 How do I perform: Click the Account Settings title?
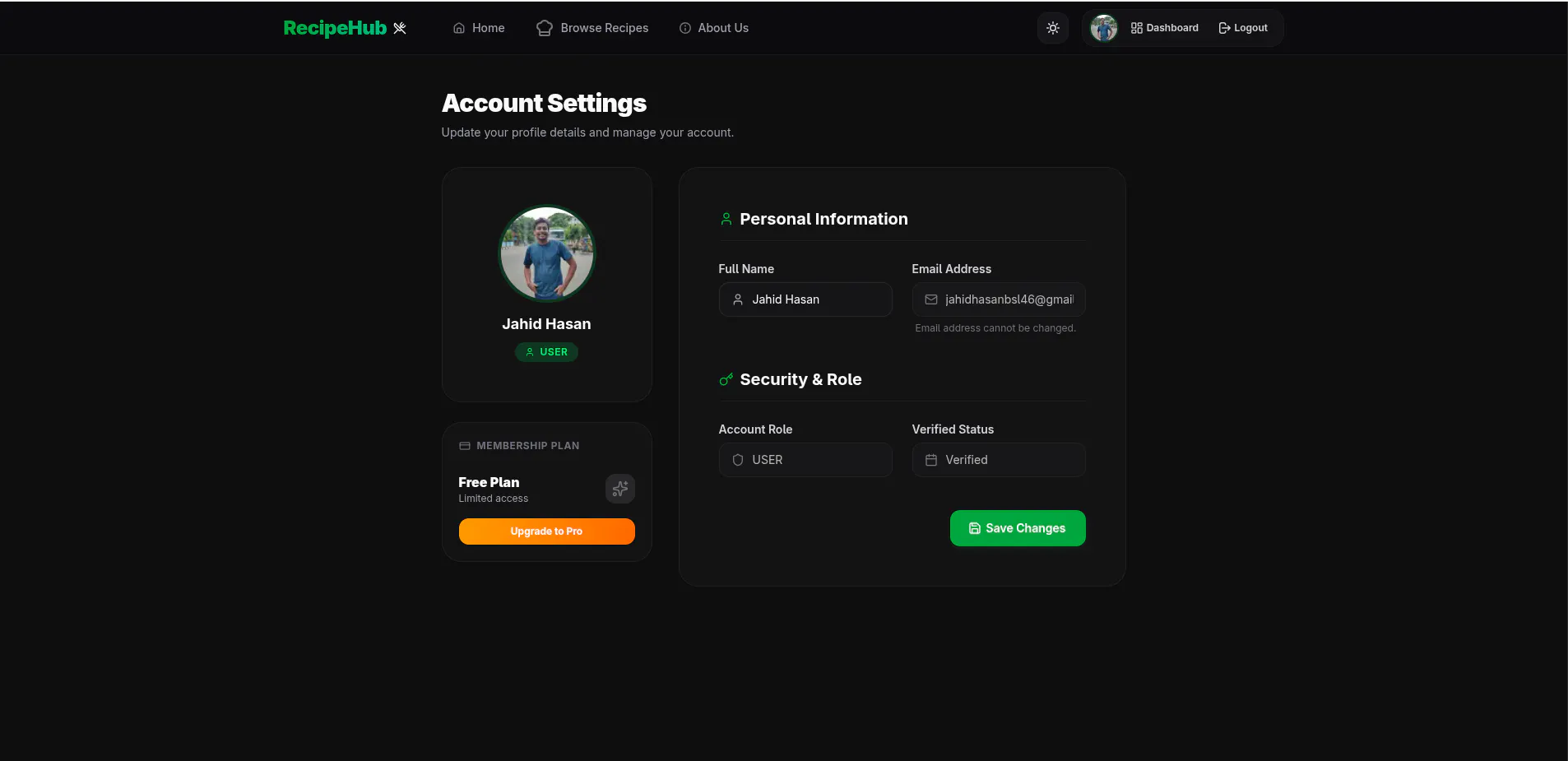(x=544, y=103)
